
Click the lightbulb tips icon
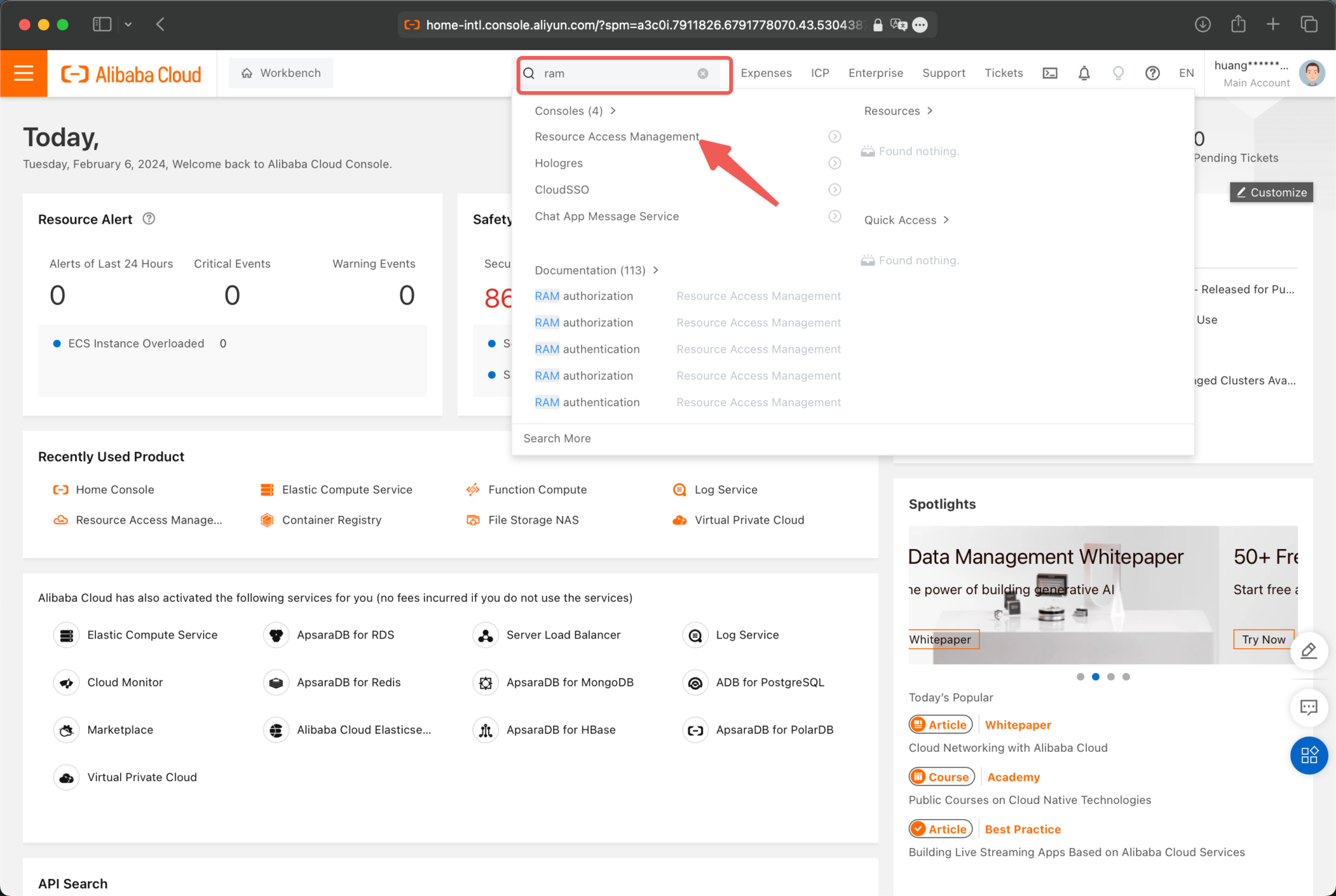[x=1118, y=73]
